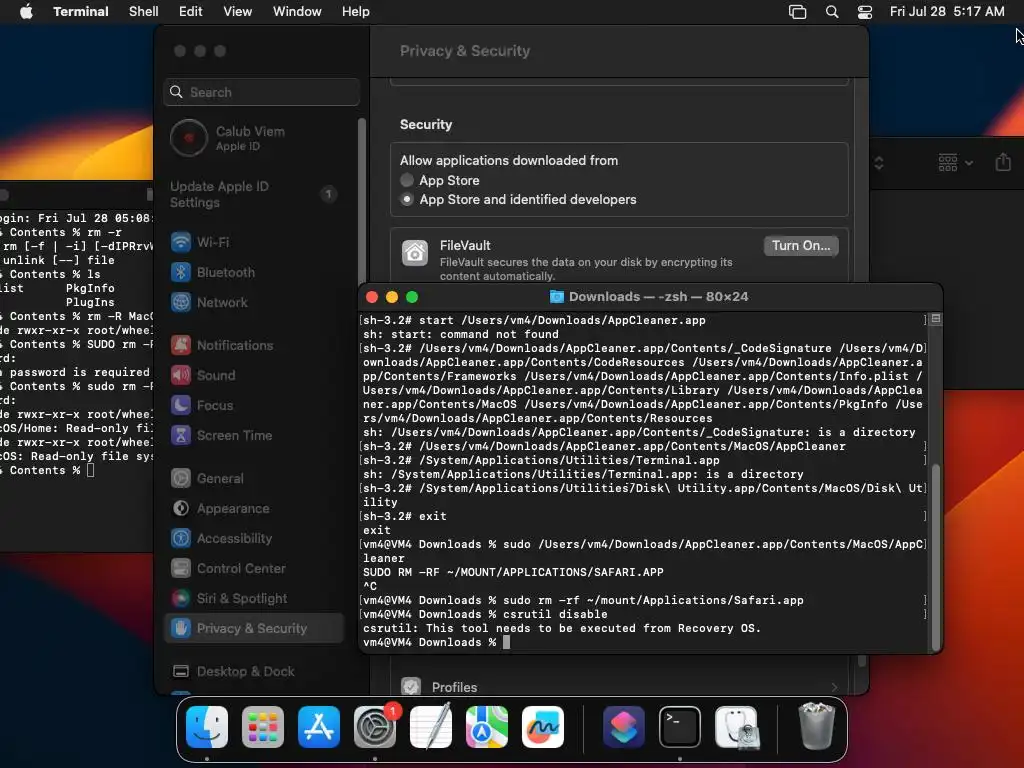Open the Terminal application menu
This screenshot has height=768, width=1024.
coord(80,11)
